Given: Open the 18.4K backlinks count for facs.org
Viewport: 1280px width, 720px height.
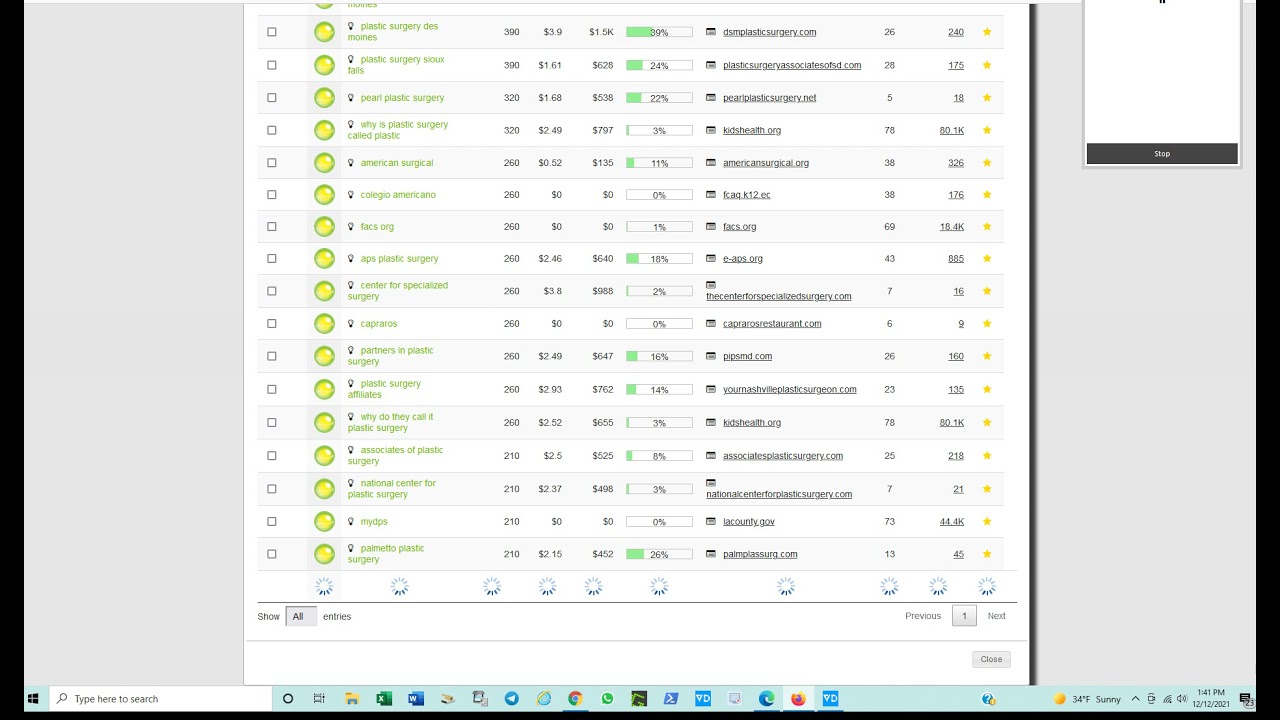Looking at the screenshot, I should (952, 227).
